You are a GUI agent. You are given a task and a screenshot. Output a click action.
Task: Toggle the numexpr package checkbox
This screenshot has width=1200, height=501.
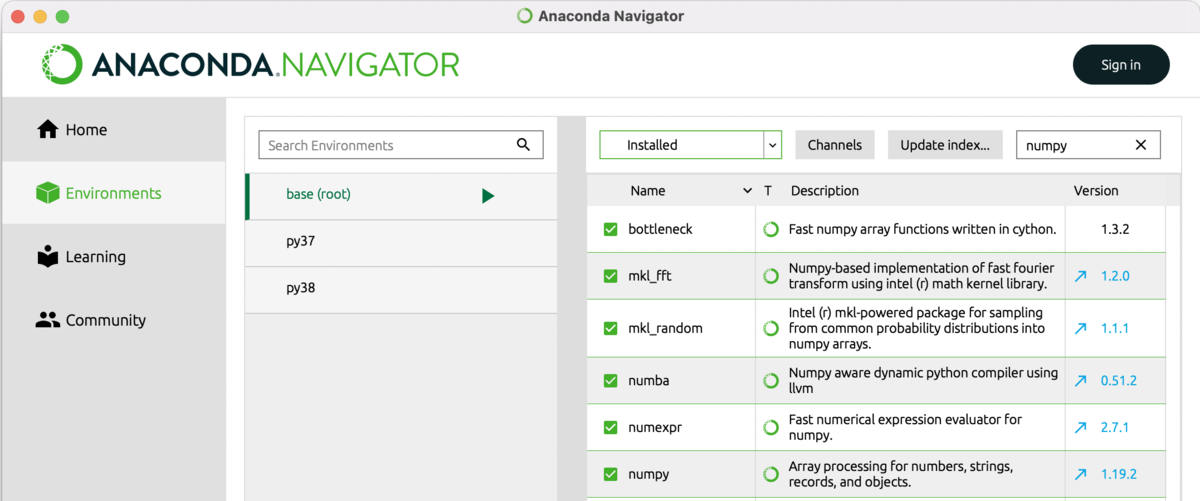point(611,427)
